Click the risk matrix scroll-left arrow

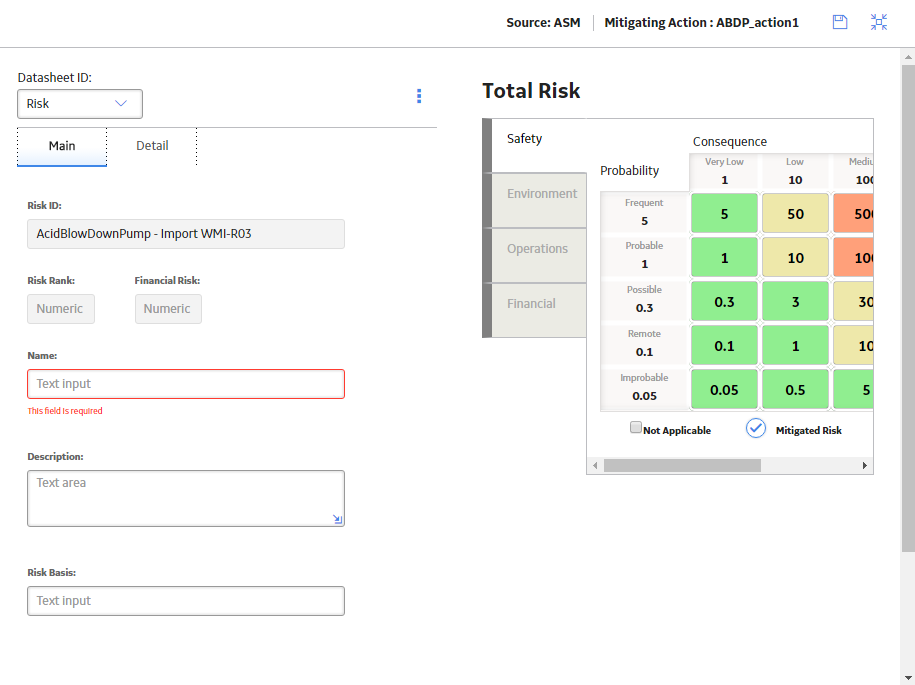tap(595, 466)
